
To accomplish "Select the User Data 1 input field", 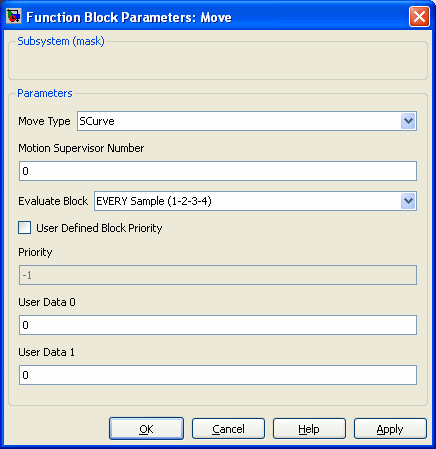I will pyautogui.click(x=218, y=375).
